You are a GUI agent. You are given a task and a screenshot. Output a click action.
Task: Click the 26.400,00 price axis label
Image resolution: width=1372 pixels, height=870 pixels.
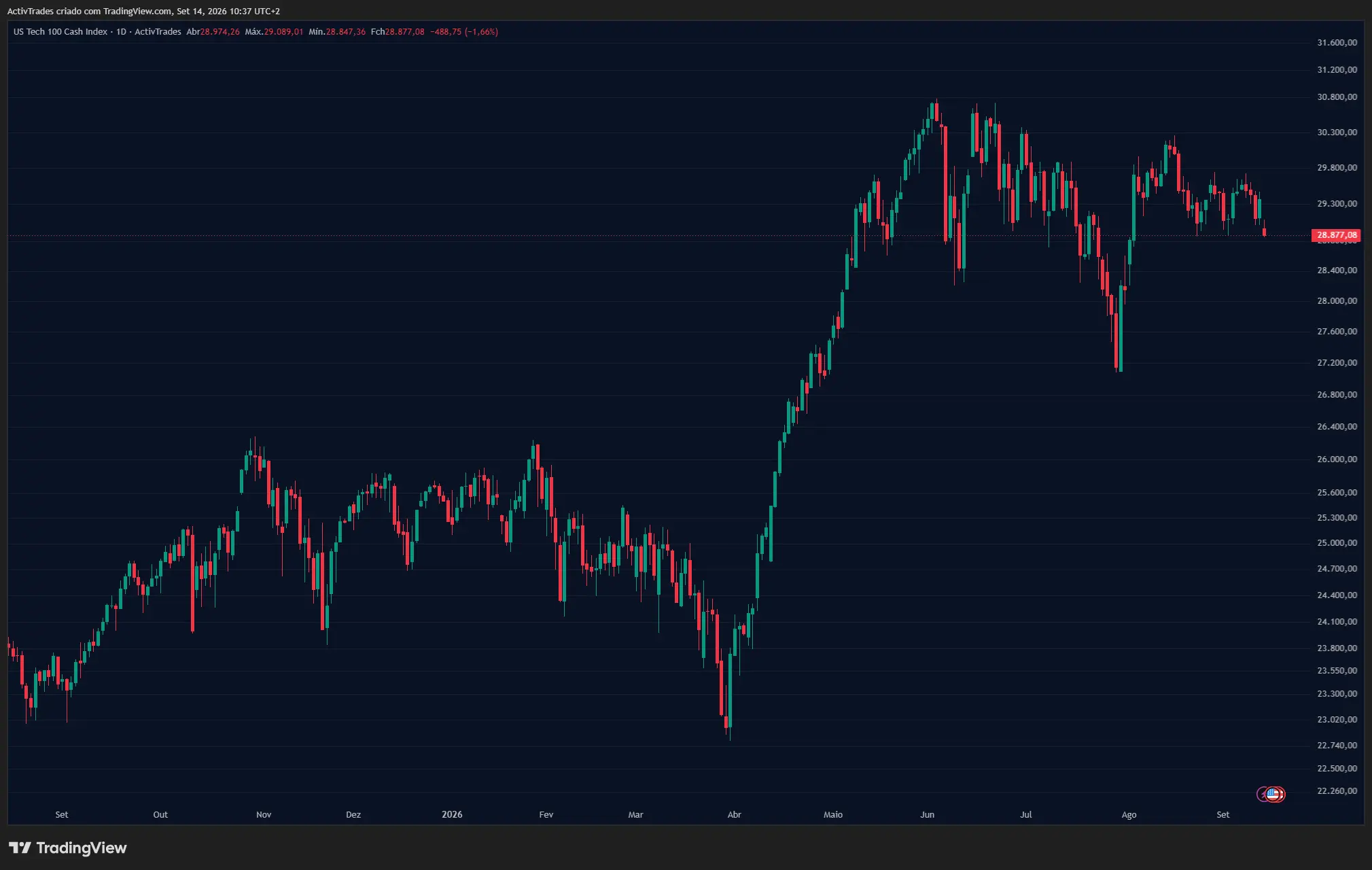tap(1337, 427)
